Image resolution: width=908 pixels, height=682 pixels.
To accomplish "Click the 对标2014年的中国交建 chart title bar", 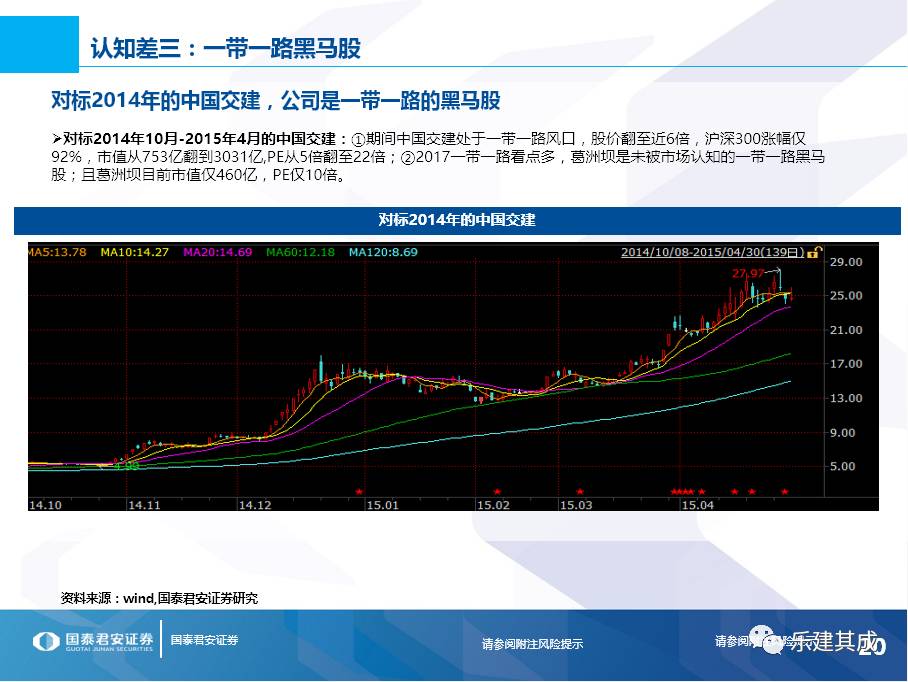I will (x=455, y=221).
